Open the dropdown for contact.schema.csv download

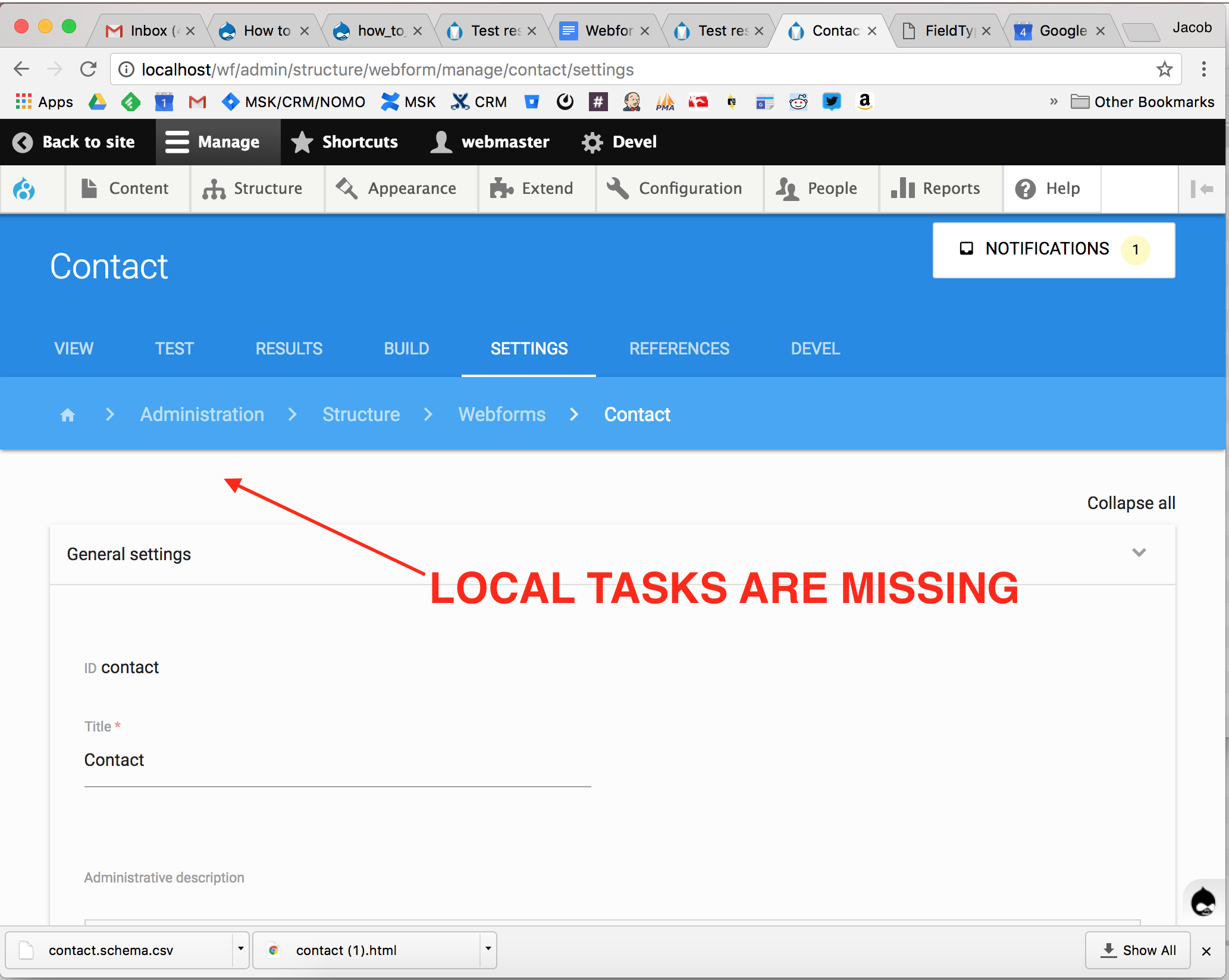(x=240, y=950)
